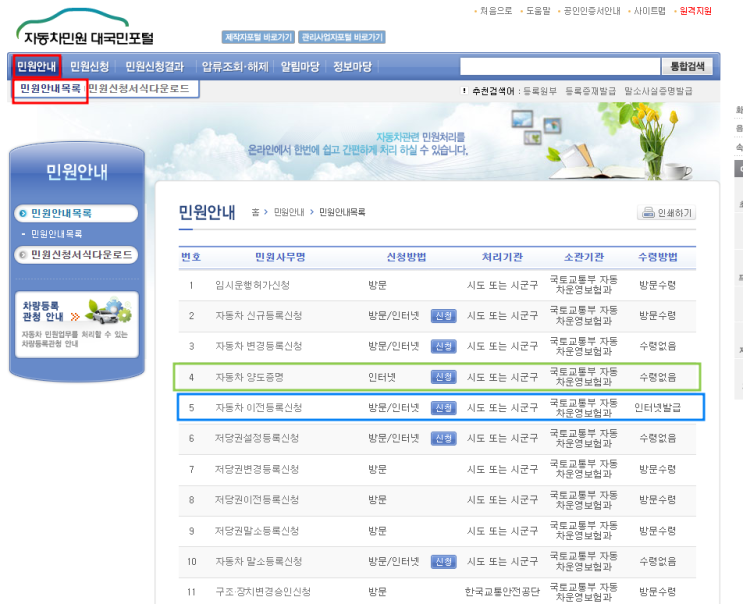The width and height of the screenshot is (743, 604).
Task: Click recommended keyword 등록원부
Action: 540,91
